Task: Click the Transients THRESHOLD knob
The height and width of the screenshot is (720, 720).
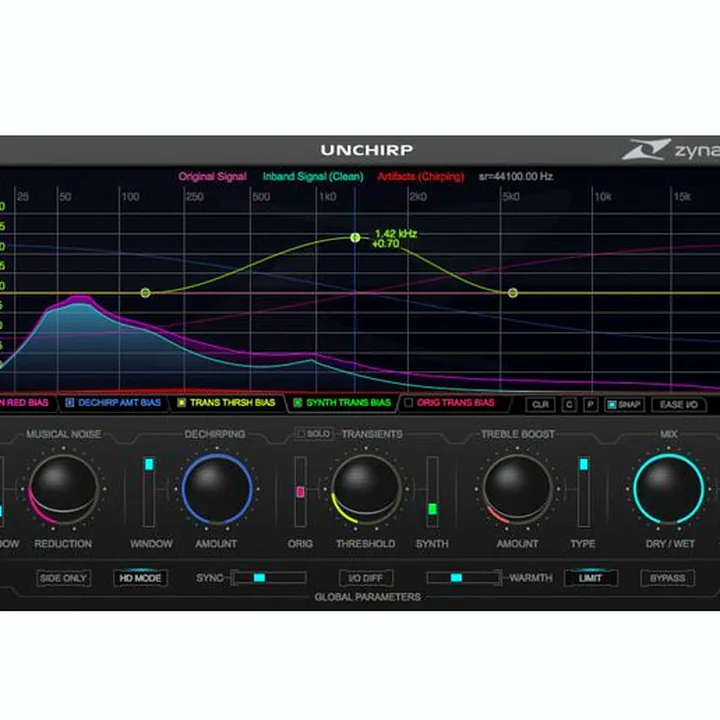Action: 366,489
